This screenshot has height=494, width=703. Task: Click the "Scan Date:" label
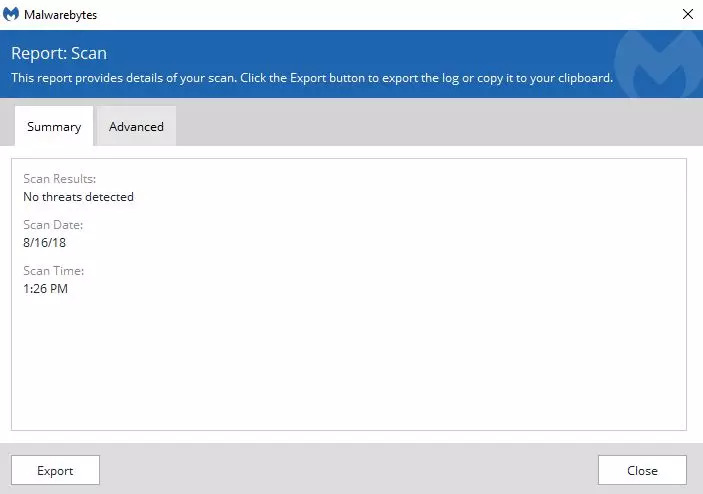pos(53,225)
